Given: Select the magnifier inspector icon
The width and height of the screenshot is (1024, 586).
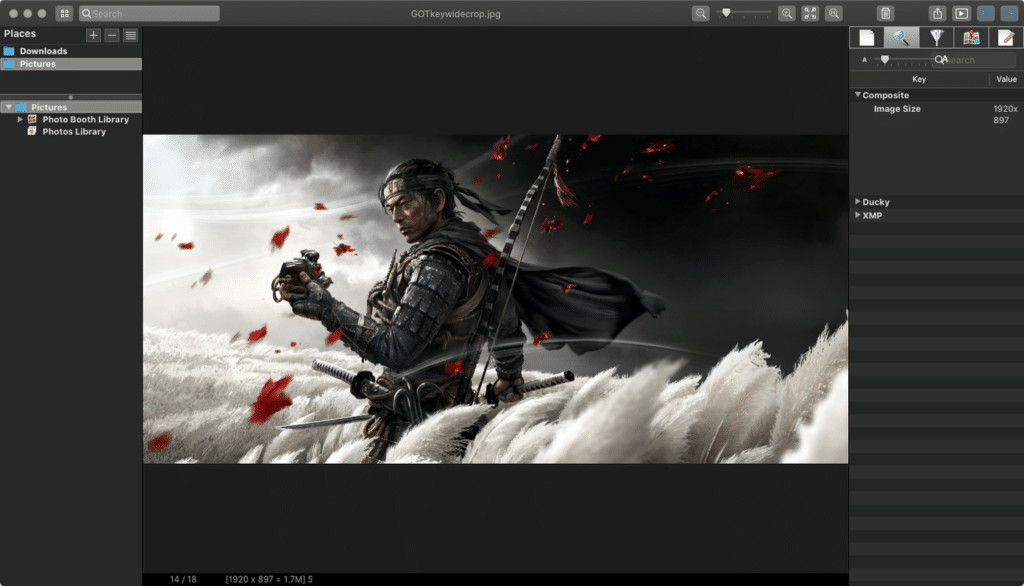Looking at the screenshot, I should coord(903,37).
